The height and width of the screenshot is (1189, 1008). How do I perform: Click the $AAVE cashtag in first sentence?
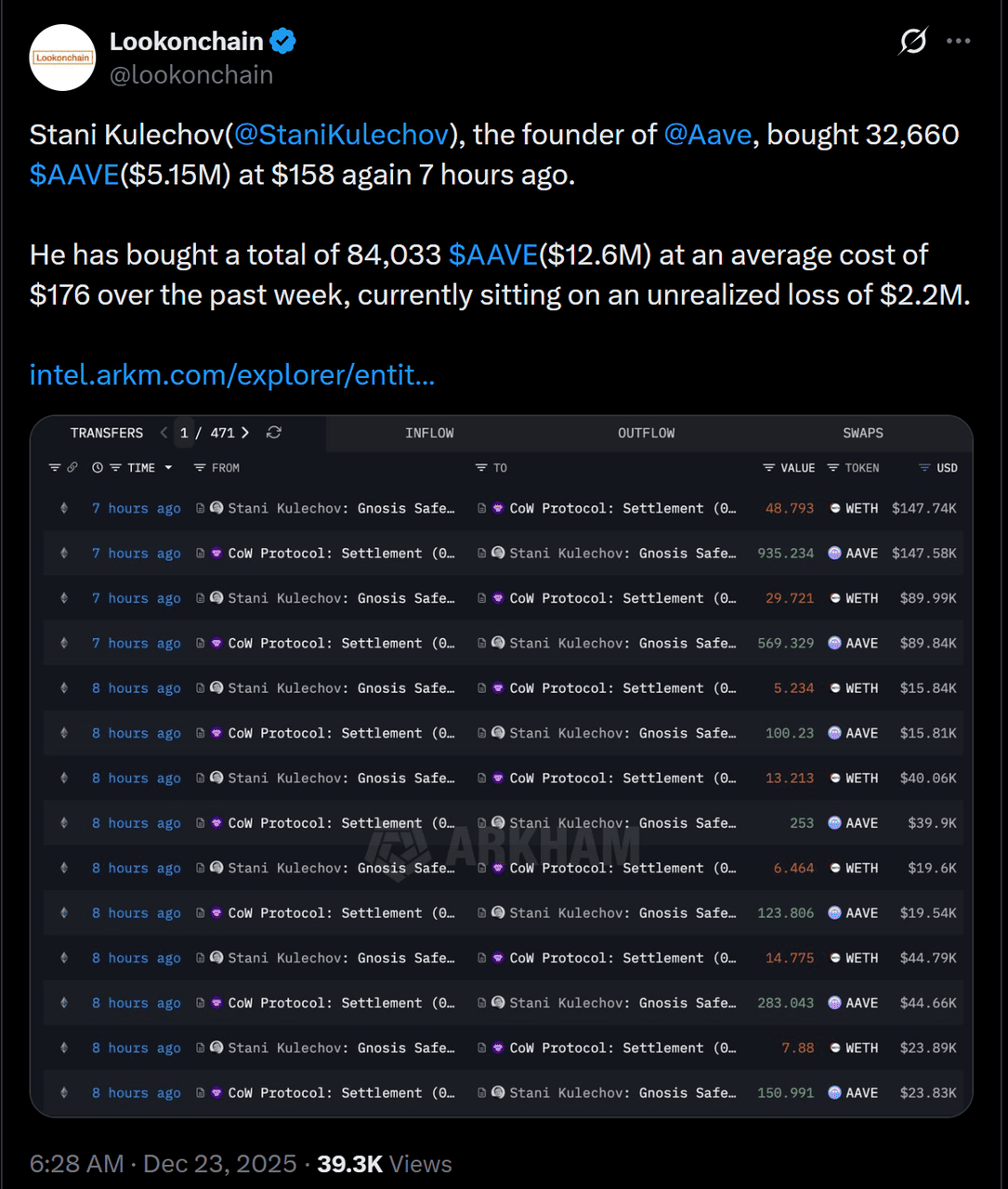tap(74, 175)
